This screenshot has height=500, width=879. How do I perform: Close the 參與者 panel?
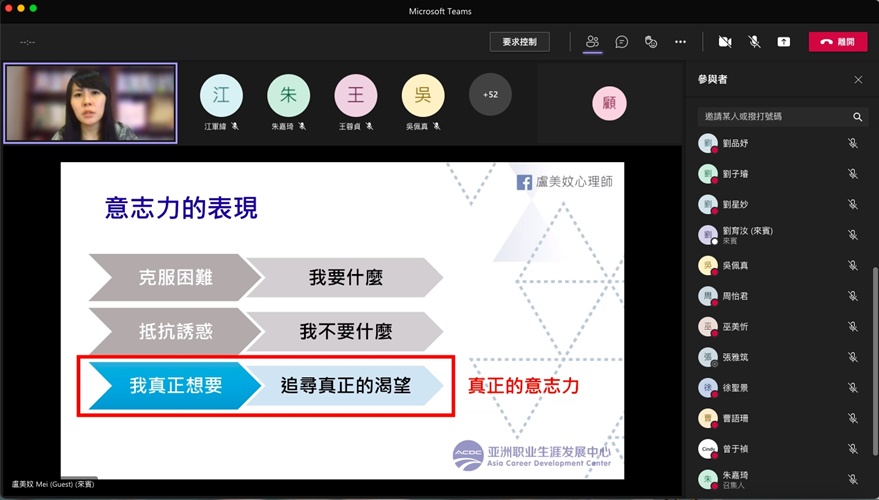pyautogui.click(x=858, y=80)
